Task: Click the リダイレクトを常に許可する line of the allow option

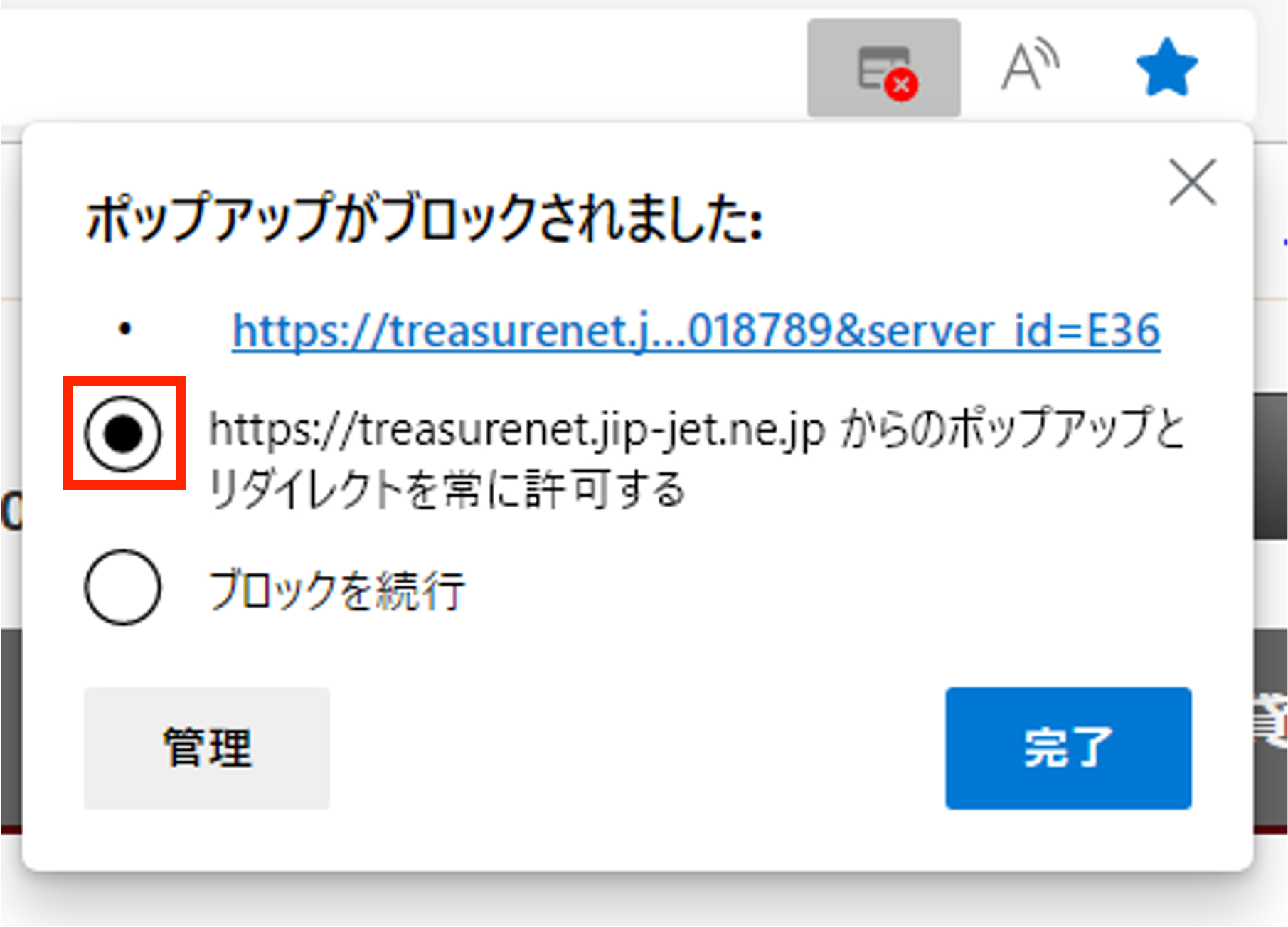Action: pyautogui.click(x=447, y=490)
